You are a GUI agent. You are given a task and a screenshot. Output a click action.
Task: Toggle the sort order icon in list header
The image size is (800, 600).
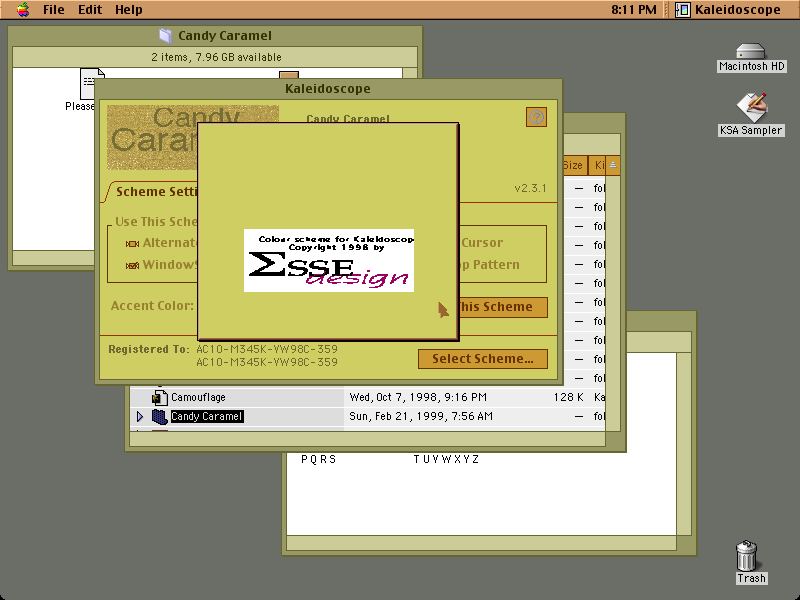(x=613, y=165)
